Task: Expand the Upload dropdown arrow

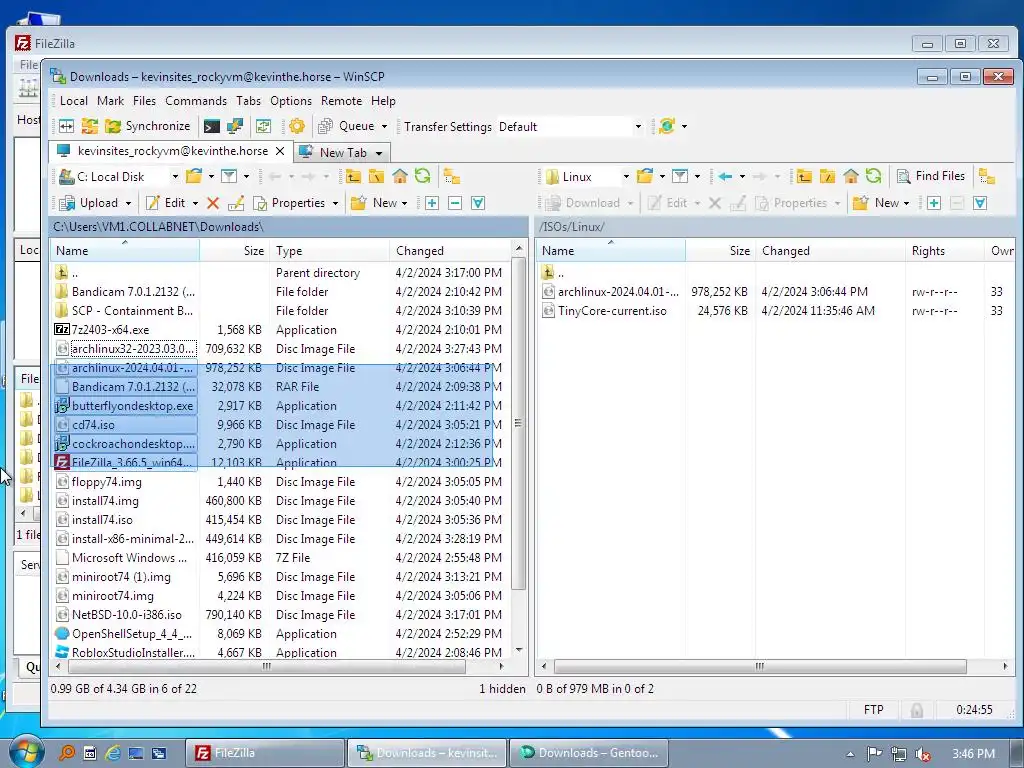Action: pyautogui.click(x=128, y=203)
